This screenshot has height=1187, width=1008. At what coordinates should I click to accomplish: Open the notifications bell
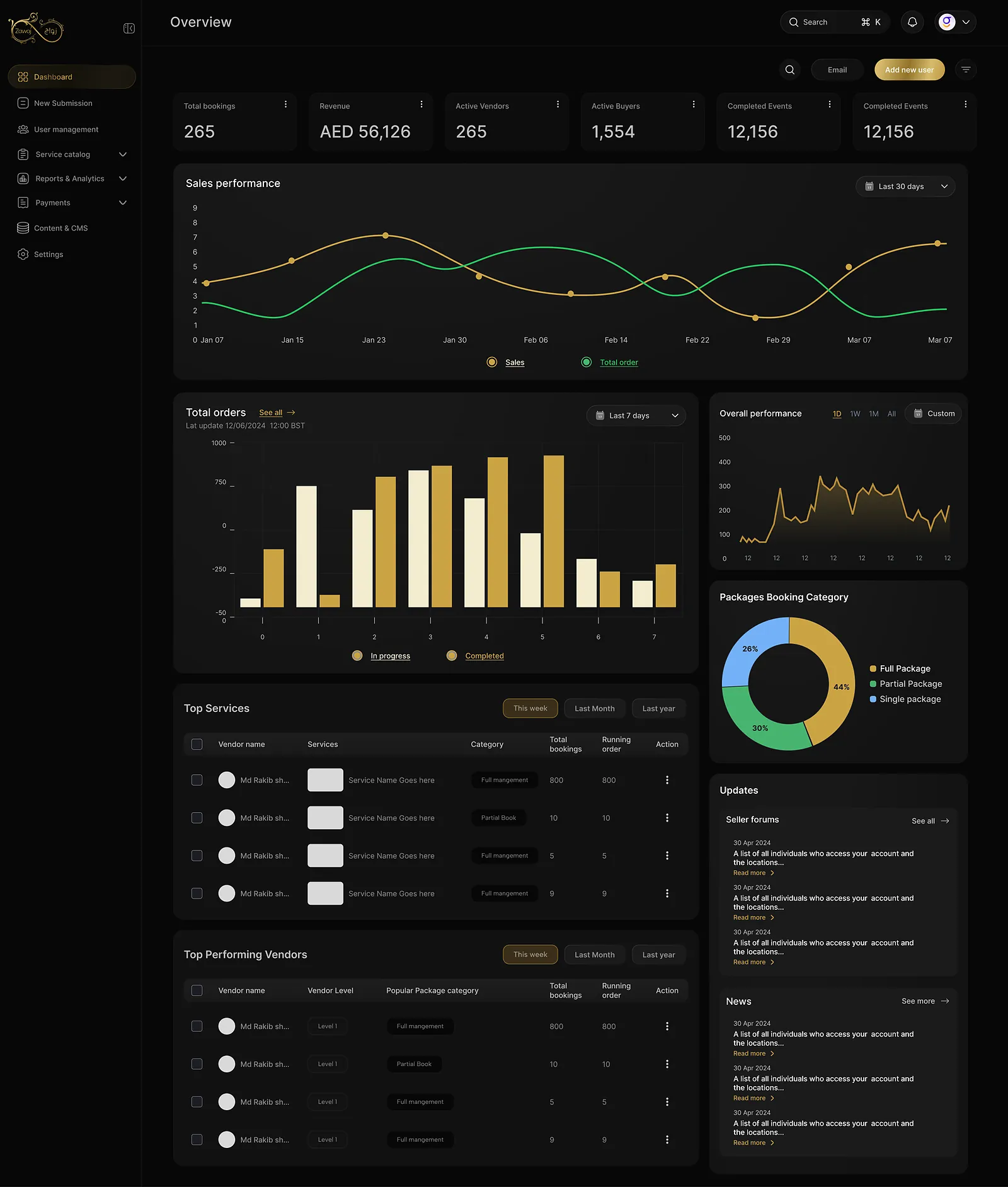912,22
